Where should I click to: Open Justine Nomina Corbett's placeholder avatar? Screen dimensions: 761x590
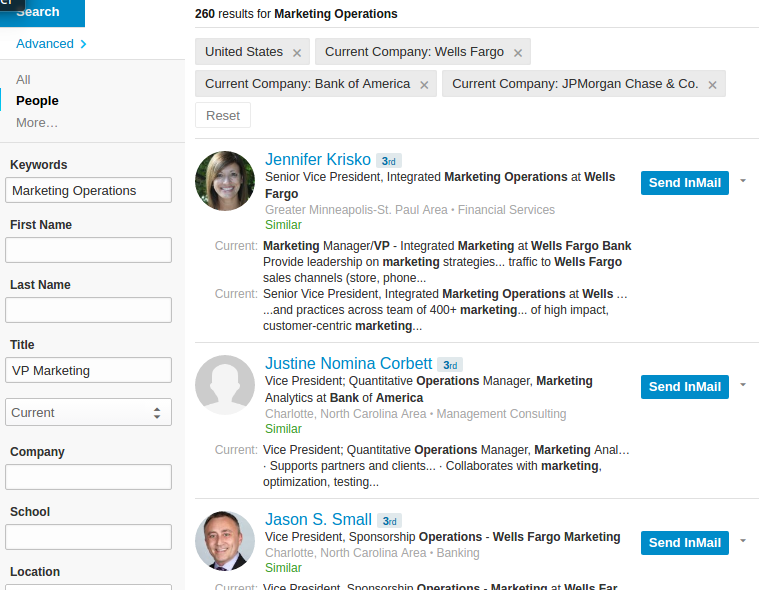coord(225,385)
